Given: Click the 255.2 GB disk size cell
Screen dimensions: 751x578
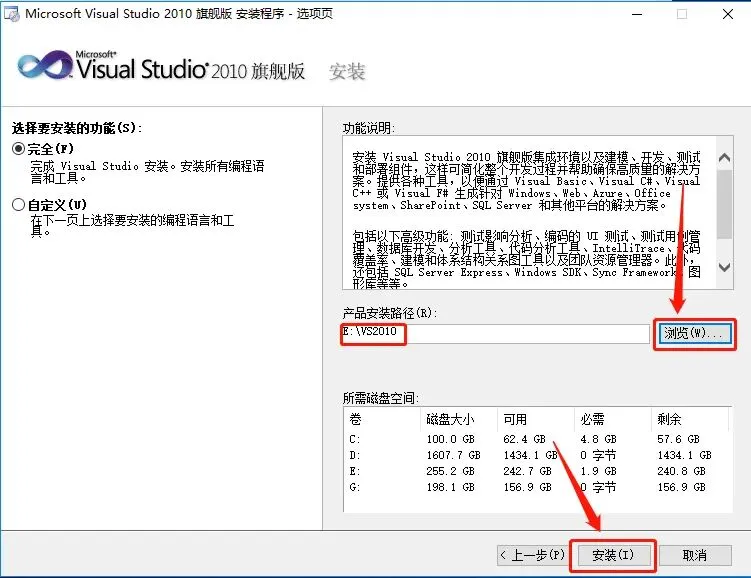Looking at the screenshot, I should [x=450, y=471].
